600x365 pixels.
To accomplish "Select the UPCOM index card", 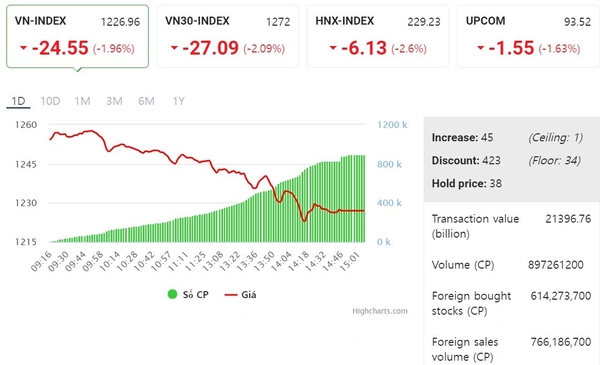I will click(528, 37).
